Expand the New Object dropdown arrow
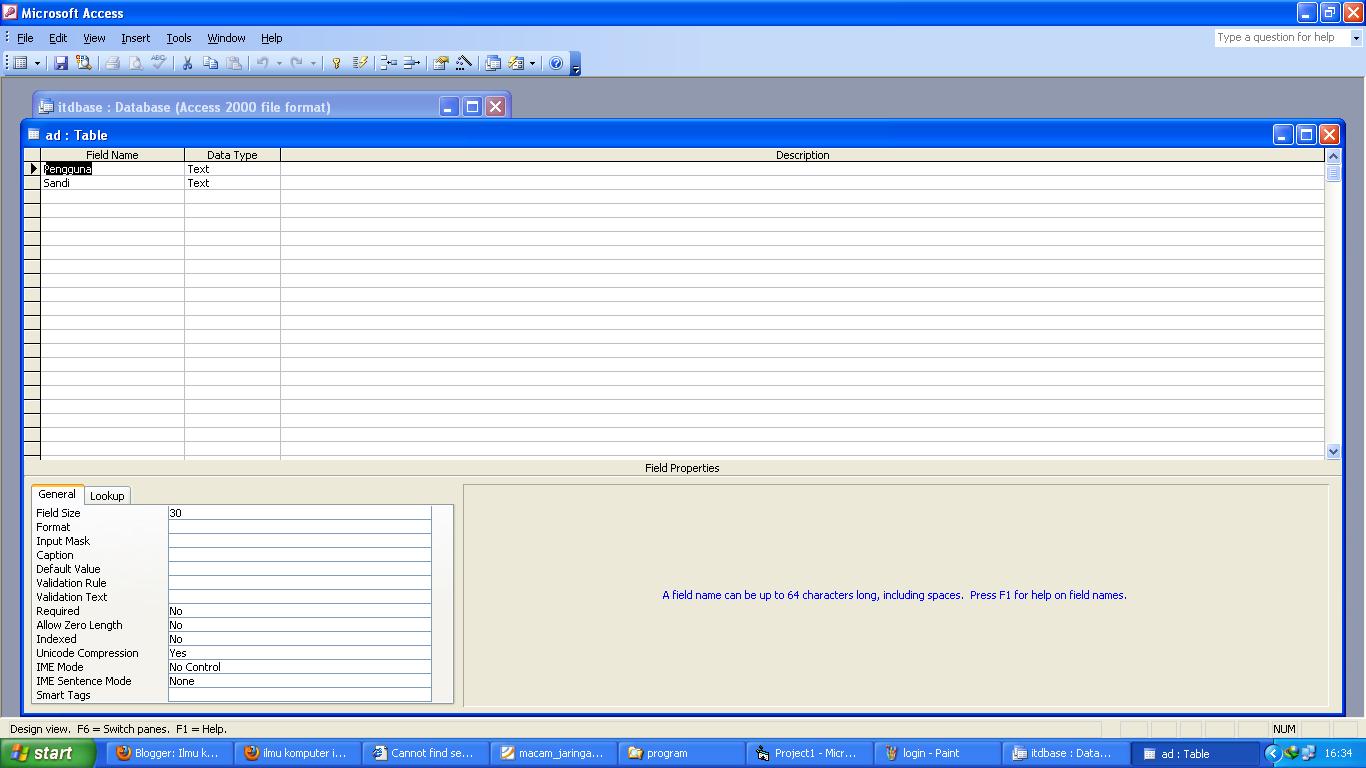The height and width of the screenshot is (768, 1366). (x=532, y=63)
